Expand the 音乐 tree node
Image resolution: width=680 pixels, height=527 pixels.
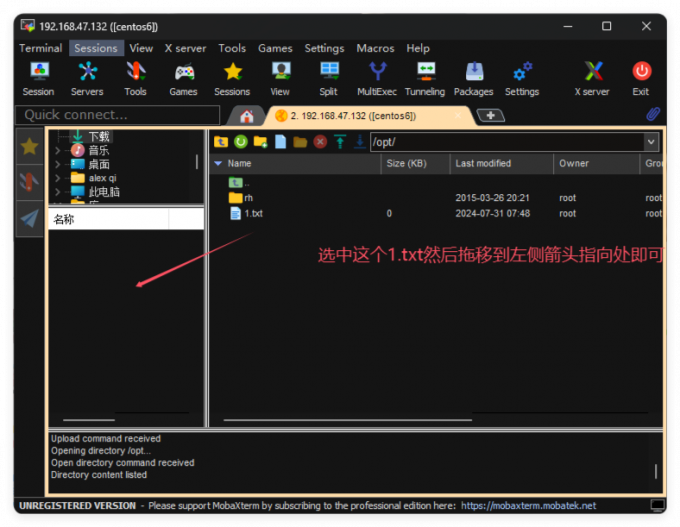click(x=58, y=151)
